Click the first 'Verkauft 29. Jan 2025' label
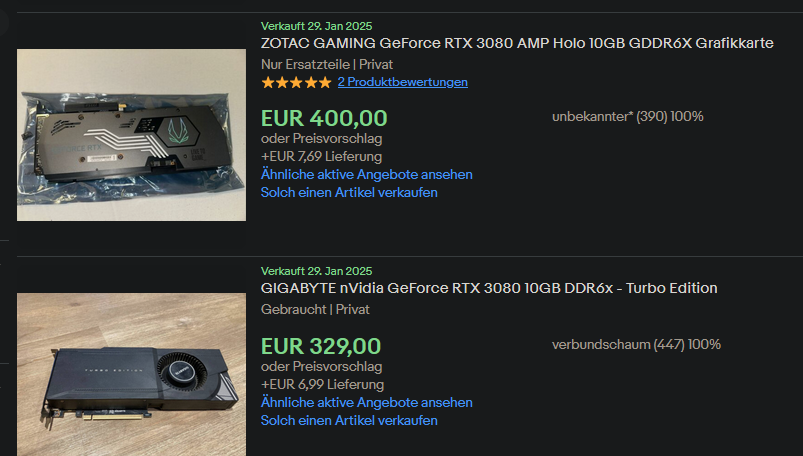The height and width of the screenshot is (456, 803). [x=316, y=26]
